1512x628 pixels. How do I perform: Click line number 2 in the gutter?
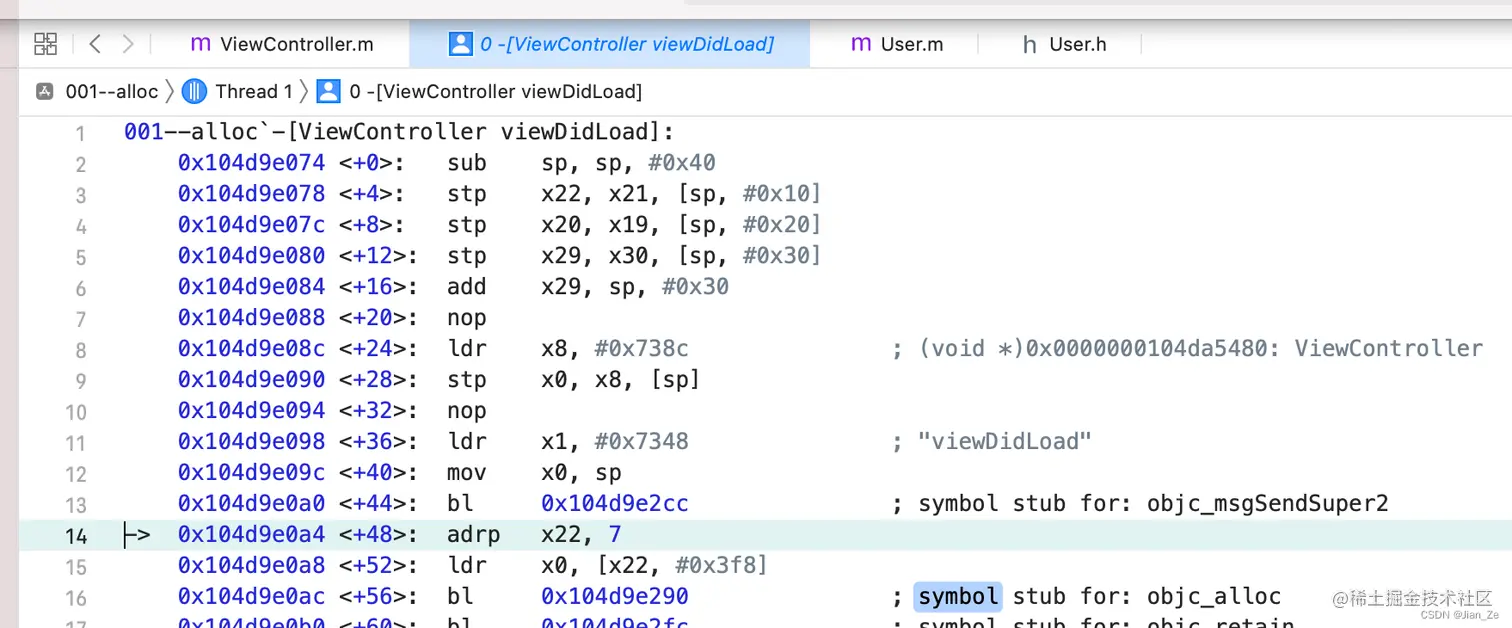[x=81, y=164]
